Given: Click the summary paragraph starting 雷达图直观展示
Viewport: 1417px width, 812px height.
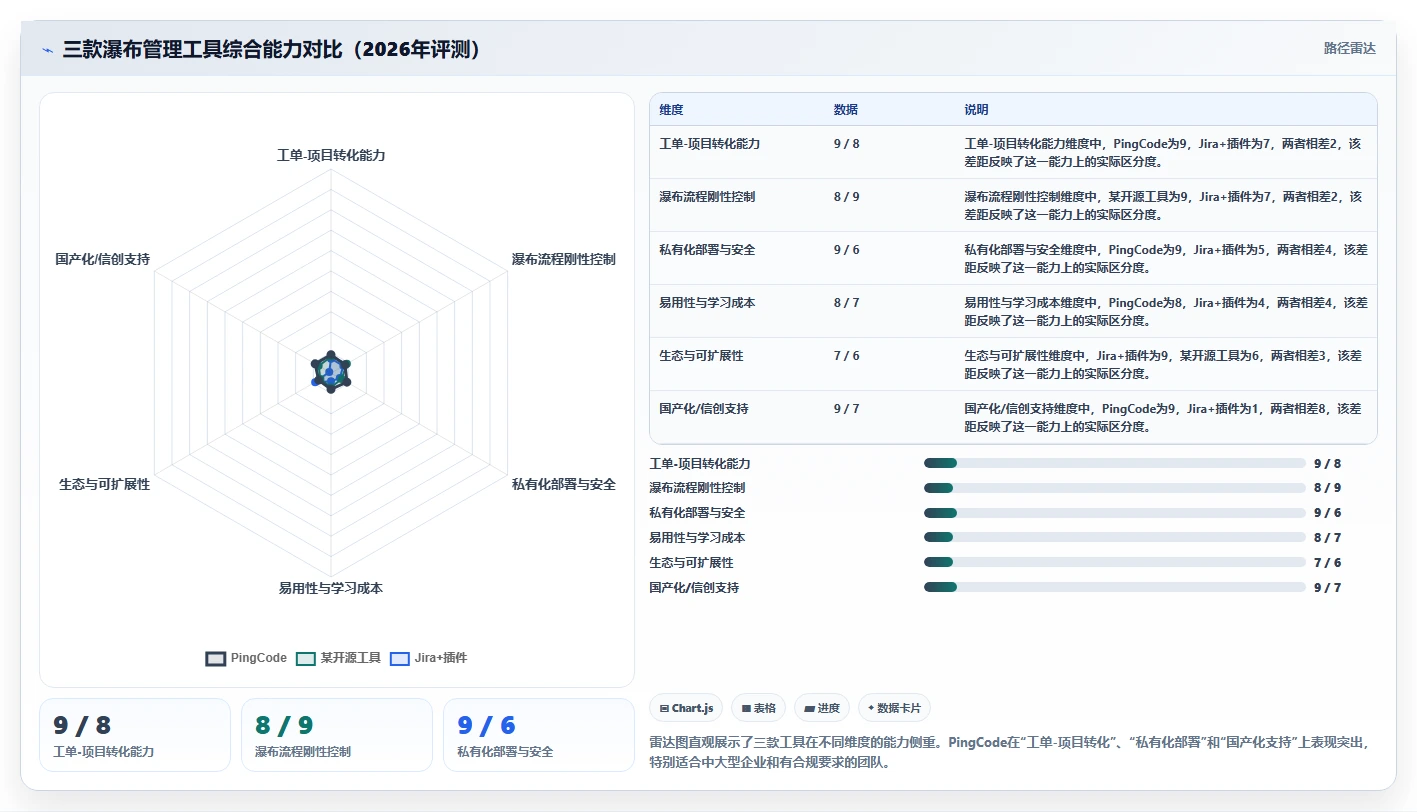Looking at the screenshot, I should (1008, 752).
